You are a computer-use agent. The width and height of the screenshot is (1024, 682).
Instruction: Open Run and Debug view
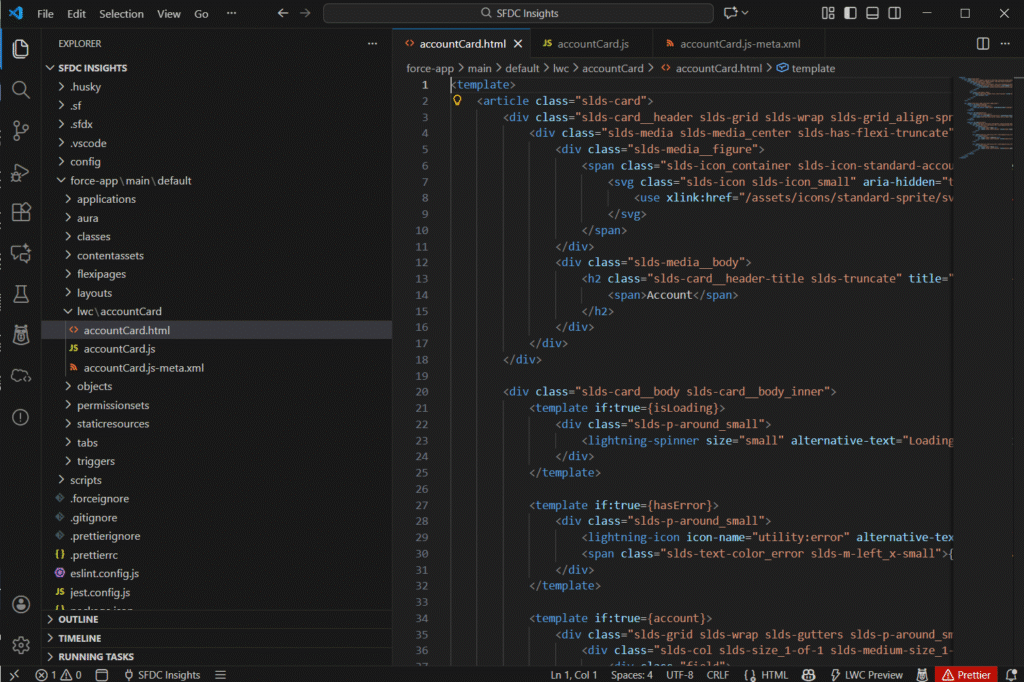tap(20, 172)
